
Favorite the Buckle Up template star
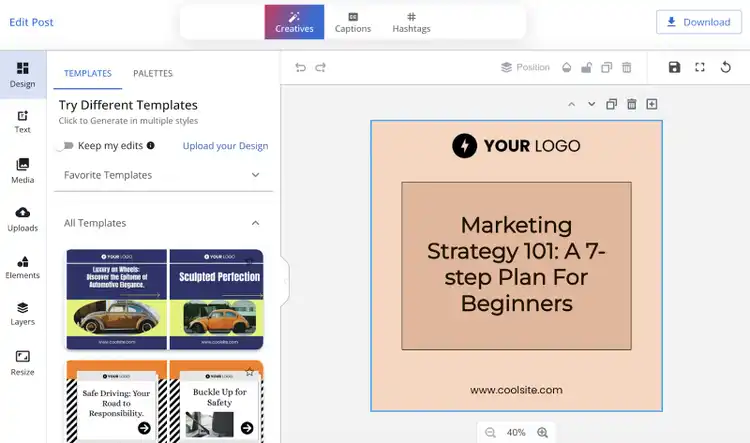(249, 372)
